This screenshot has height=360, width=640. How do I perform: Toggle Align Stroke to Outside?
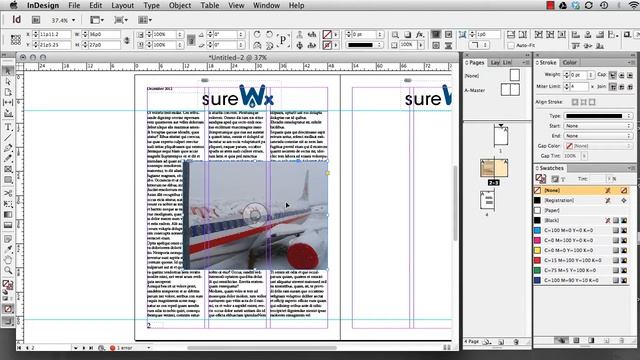[592, 102]
